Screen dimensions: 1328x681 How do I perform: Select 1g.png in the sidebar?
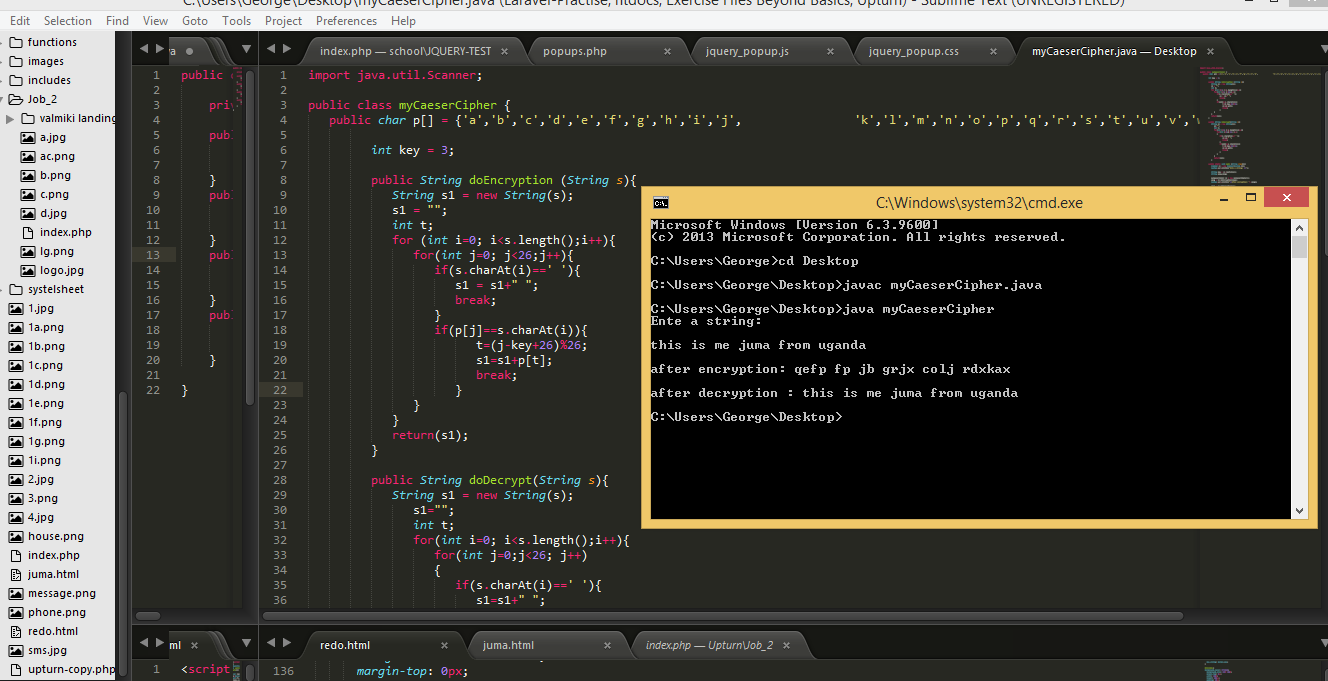45,441
